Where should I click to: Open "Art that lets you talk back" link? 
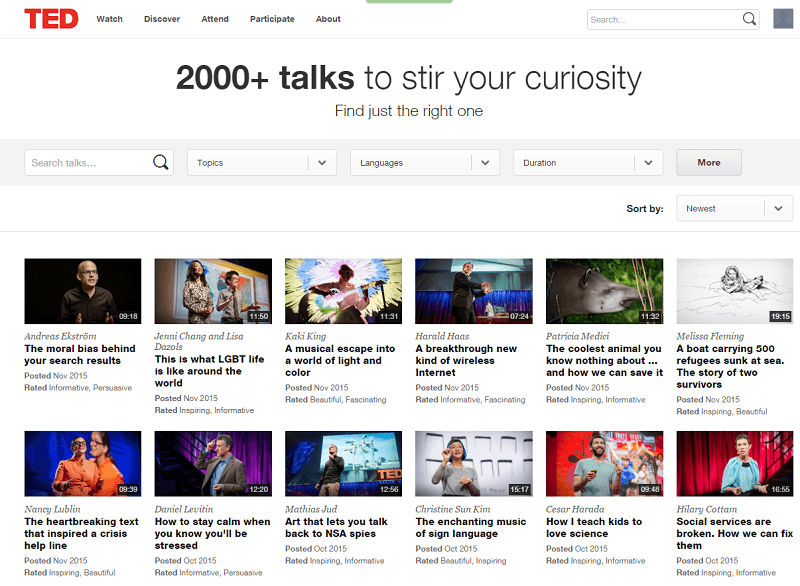[336, 527]
